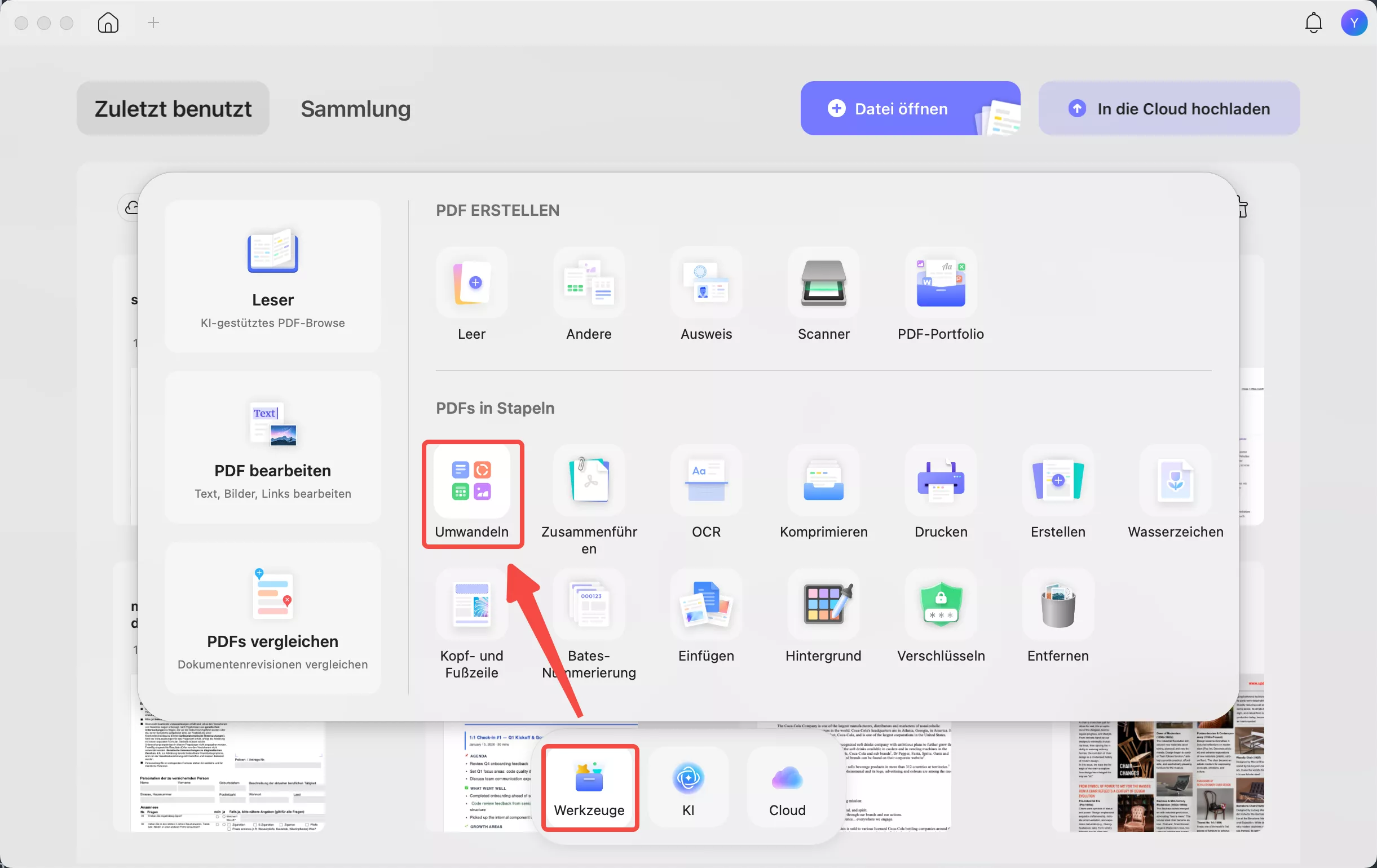The image size is (1377, 868).
Task: Open the Komprimieren batch tool
Action: coord(823,493)
